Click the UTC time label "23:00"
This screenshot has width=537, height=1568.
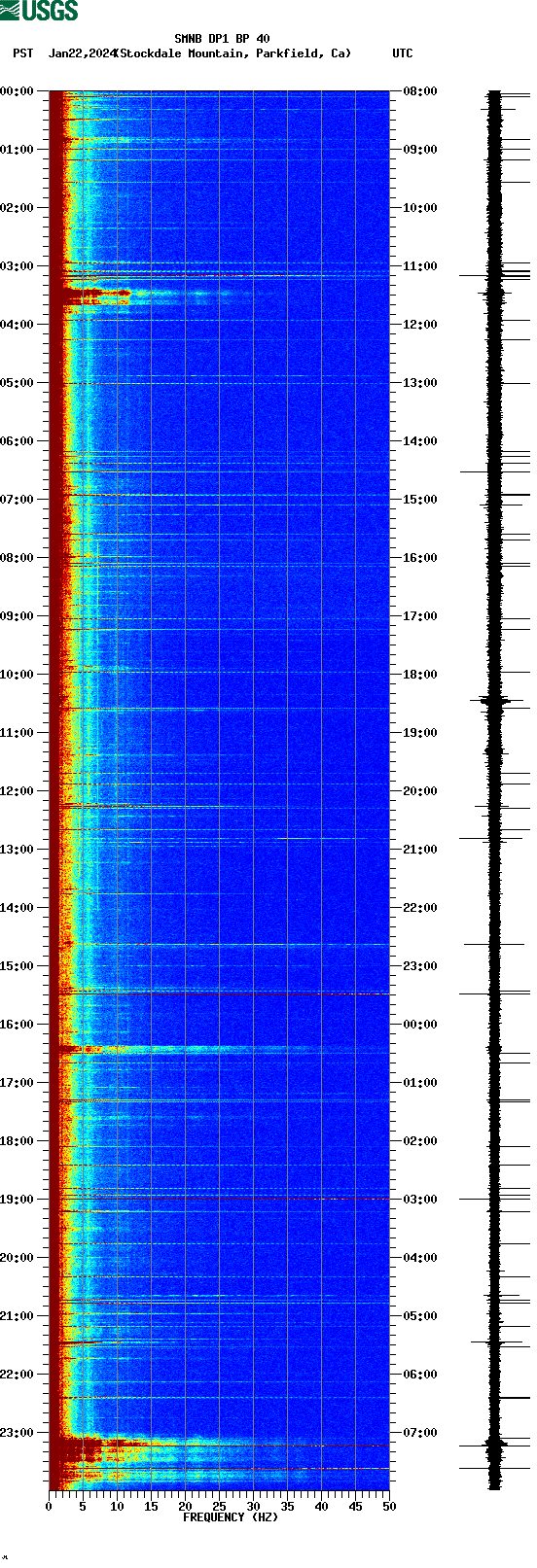pos(420,966)
